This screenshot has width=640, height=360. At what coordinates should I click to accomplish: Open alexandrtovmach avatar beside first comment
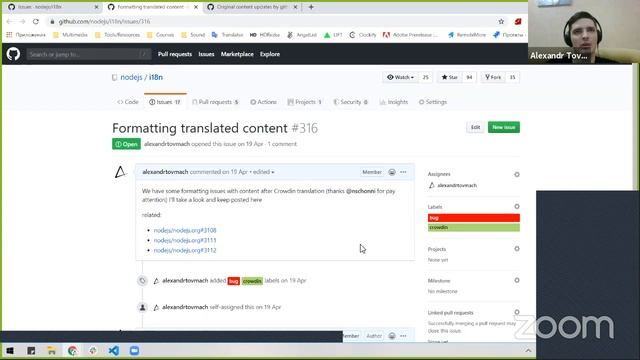120,172
